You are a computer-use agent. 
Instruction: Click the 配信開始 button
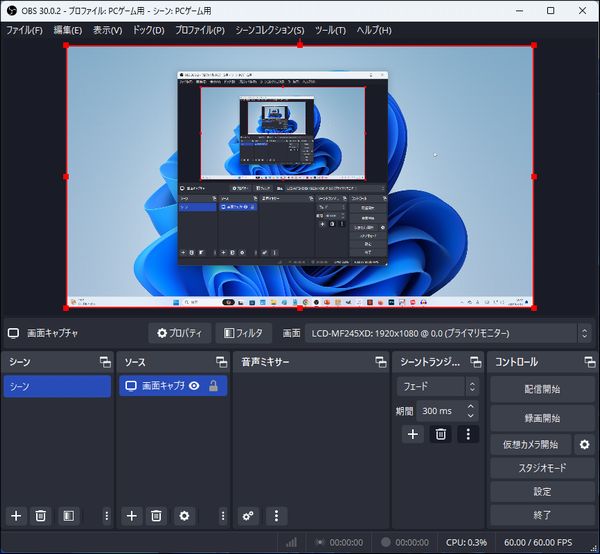[542, 389]
